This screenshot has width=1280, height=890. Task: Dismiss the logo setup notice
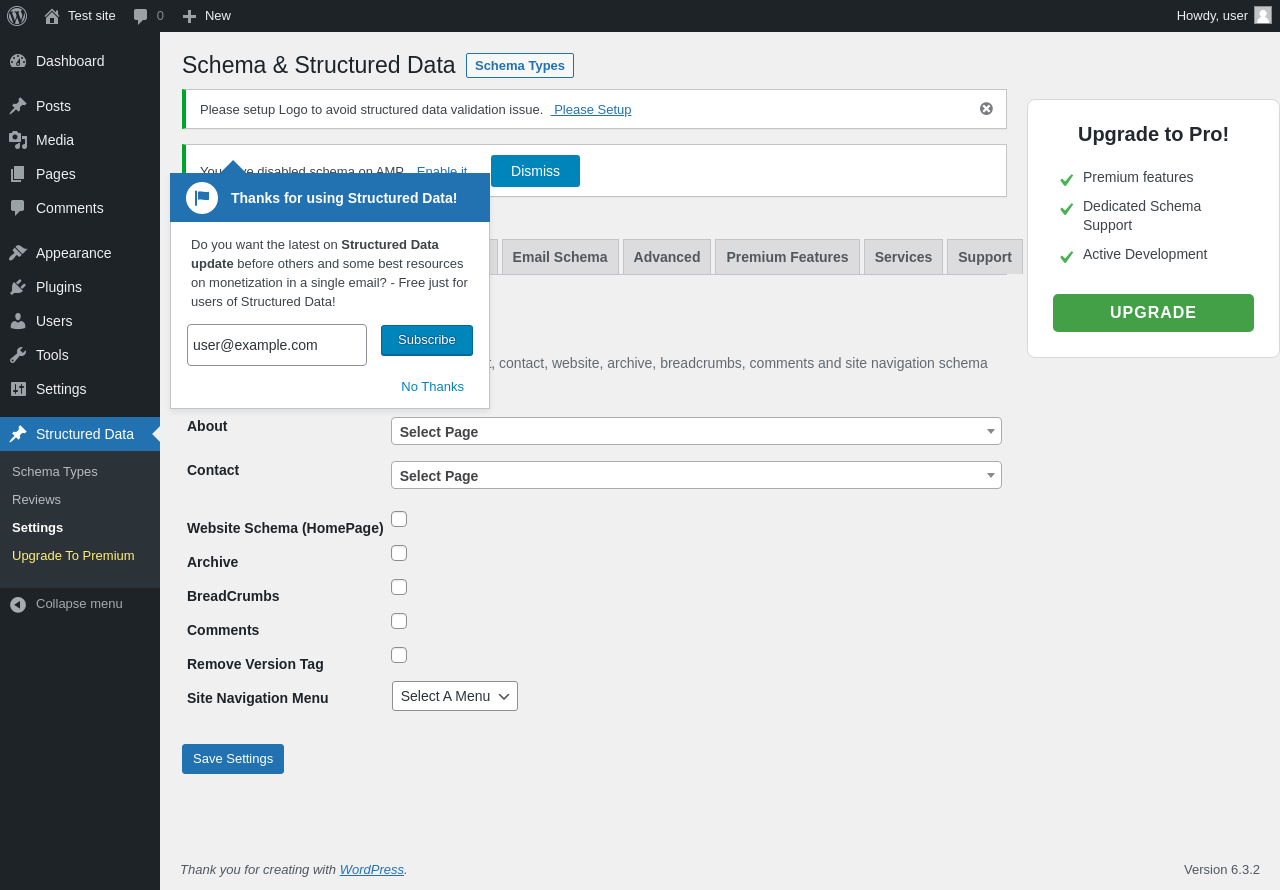[986, 109]
